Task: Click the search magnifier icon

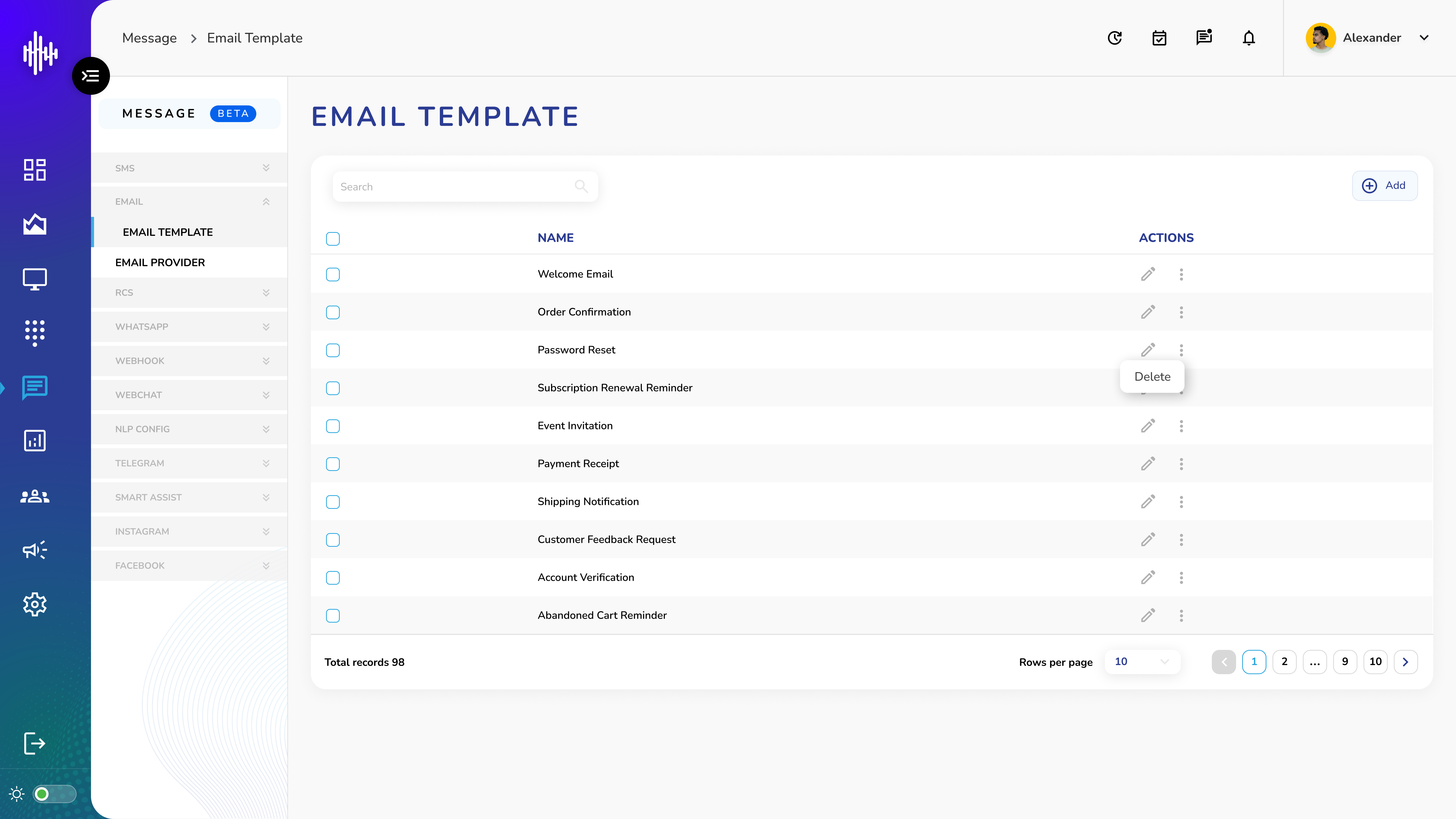Action: pos(581,186)
